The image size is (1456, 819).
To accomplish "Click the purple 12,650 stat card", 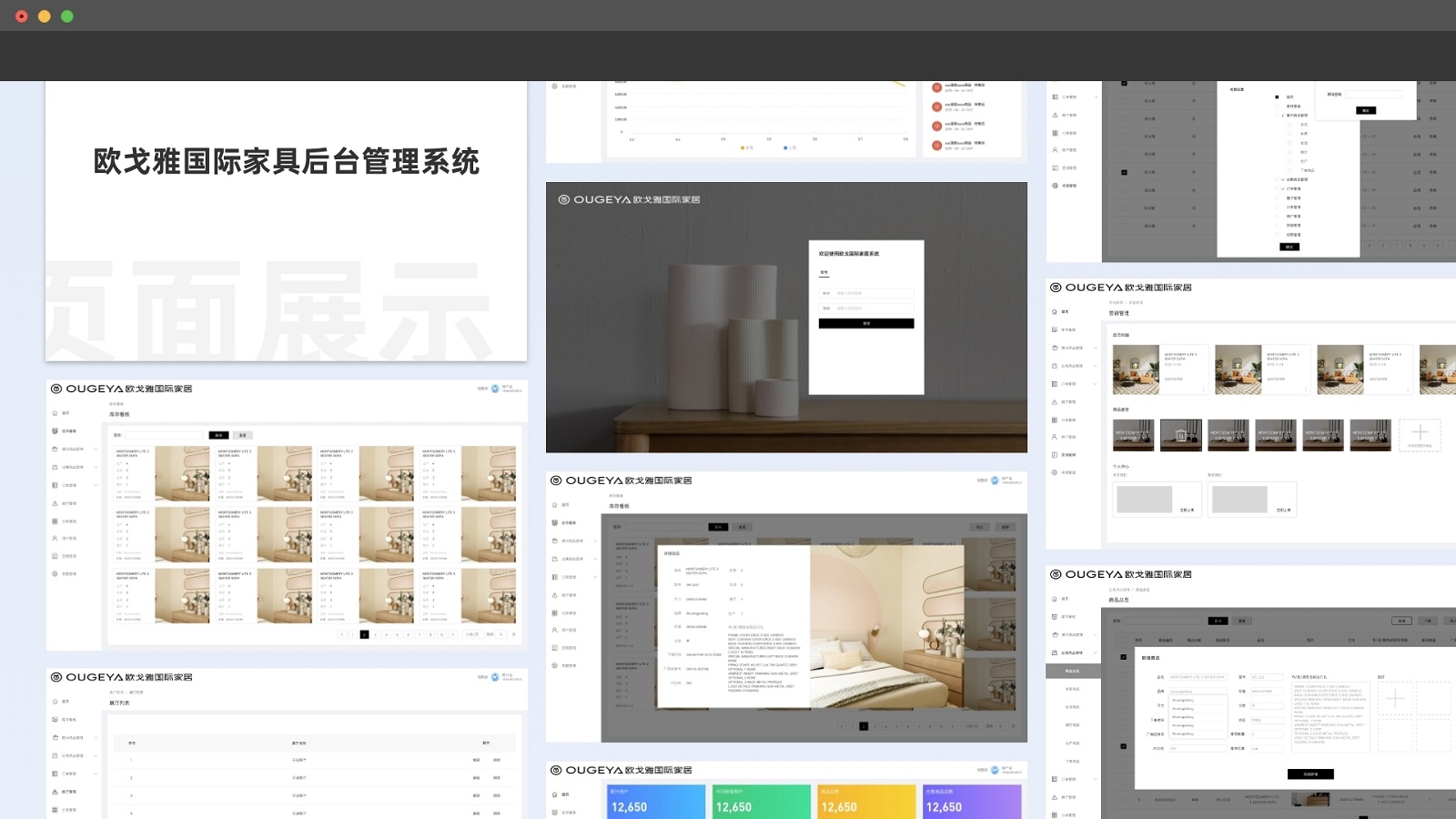I will click(x=972, y=803).
